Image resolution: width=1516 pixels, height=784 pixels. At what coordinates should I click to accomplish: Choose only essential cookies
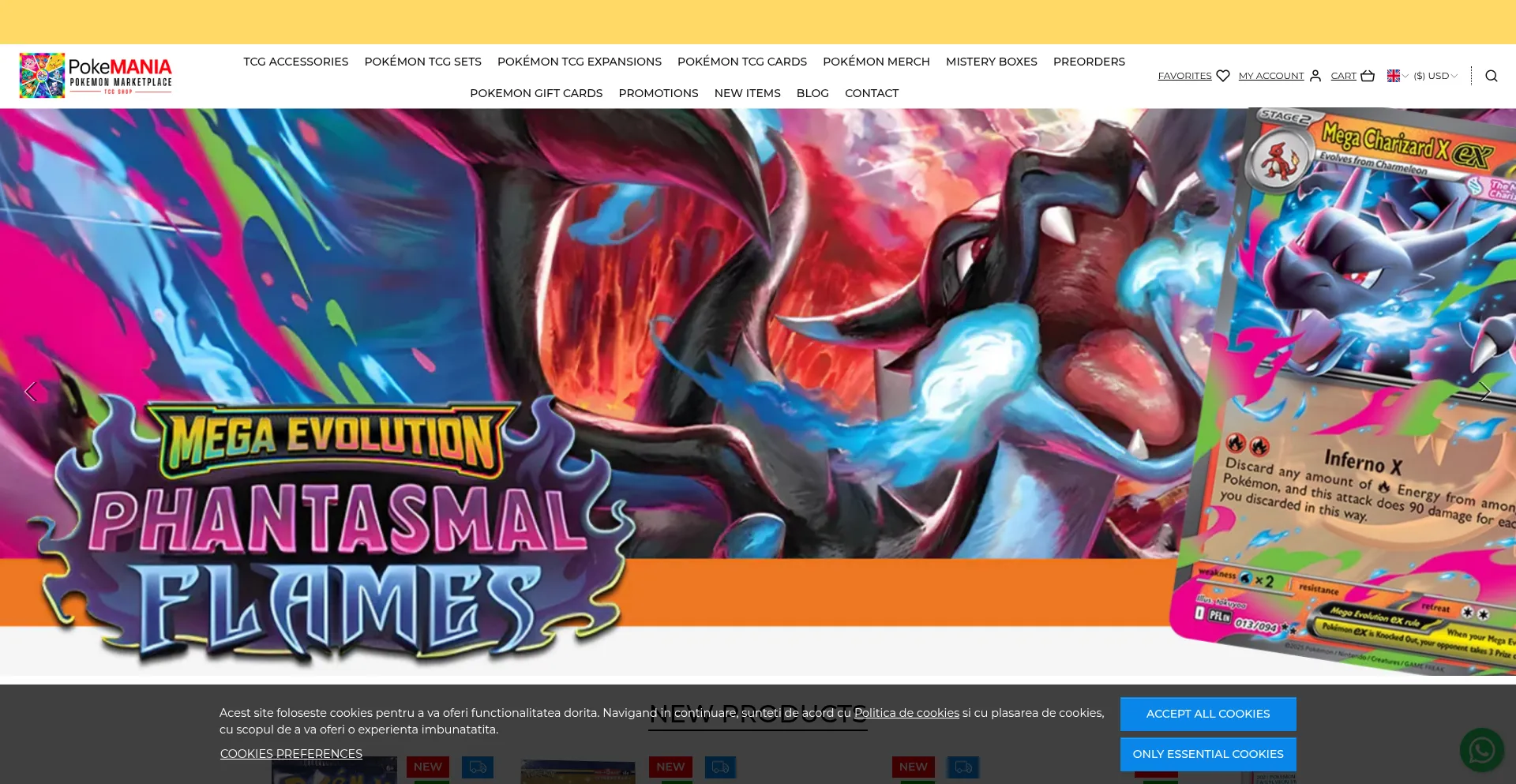(x=1208, y=754)
